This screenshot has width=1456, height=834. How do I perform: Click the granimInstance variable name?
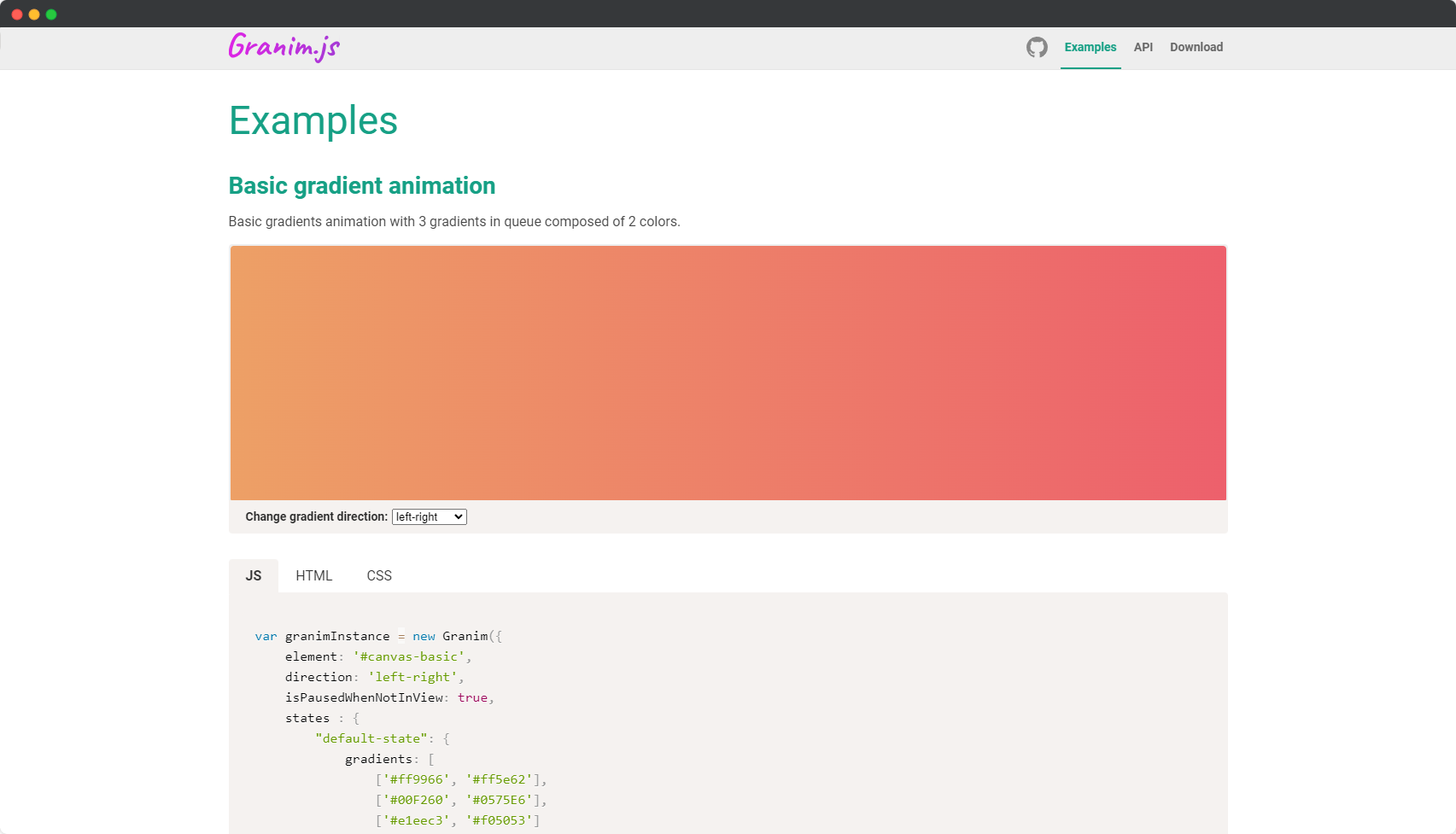tap(337, 636)
